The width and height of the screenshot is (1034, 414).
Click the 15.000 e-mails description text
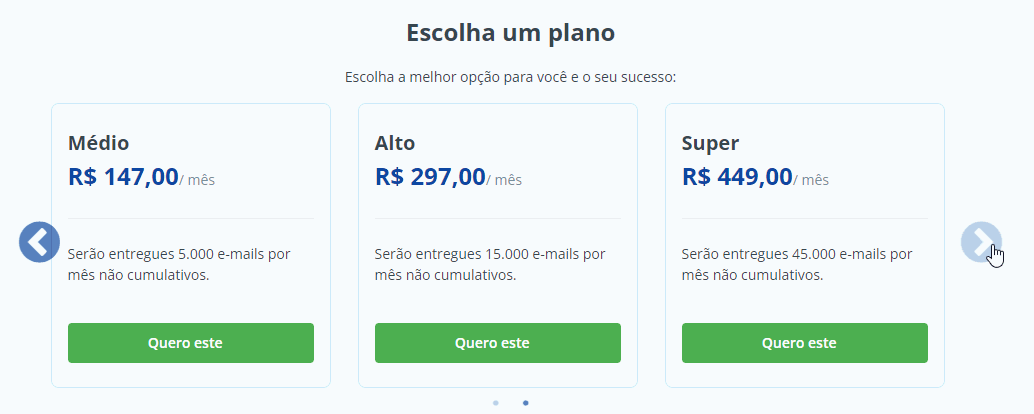tap(490, 264)
